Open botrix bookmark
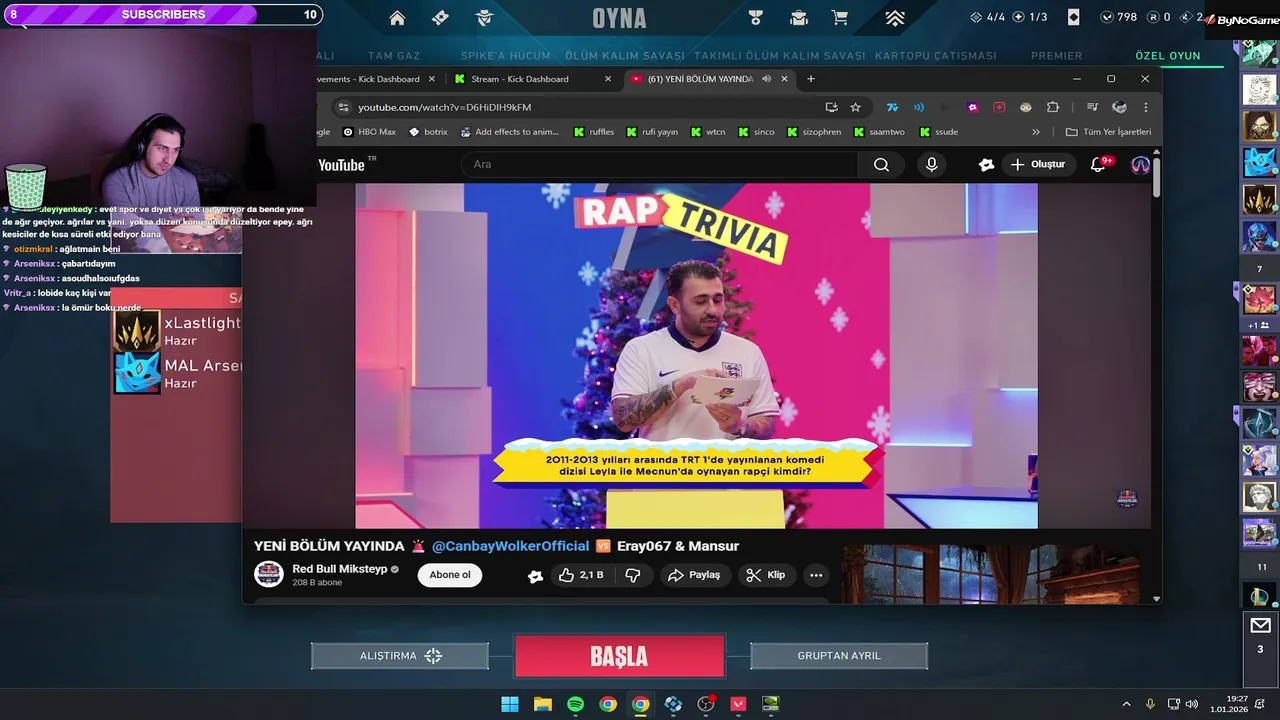The image size is (1280, 720). tap(428, 132)
